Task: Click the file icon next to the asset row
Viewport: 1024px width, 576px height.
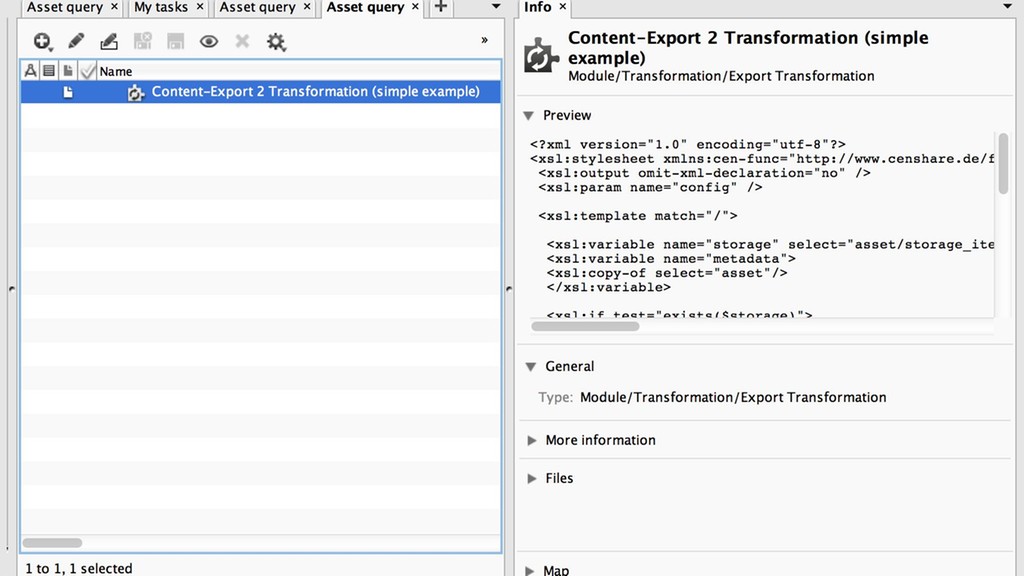Action: point(66,91)
